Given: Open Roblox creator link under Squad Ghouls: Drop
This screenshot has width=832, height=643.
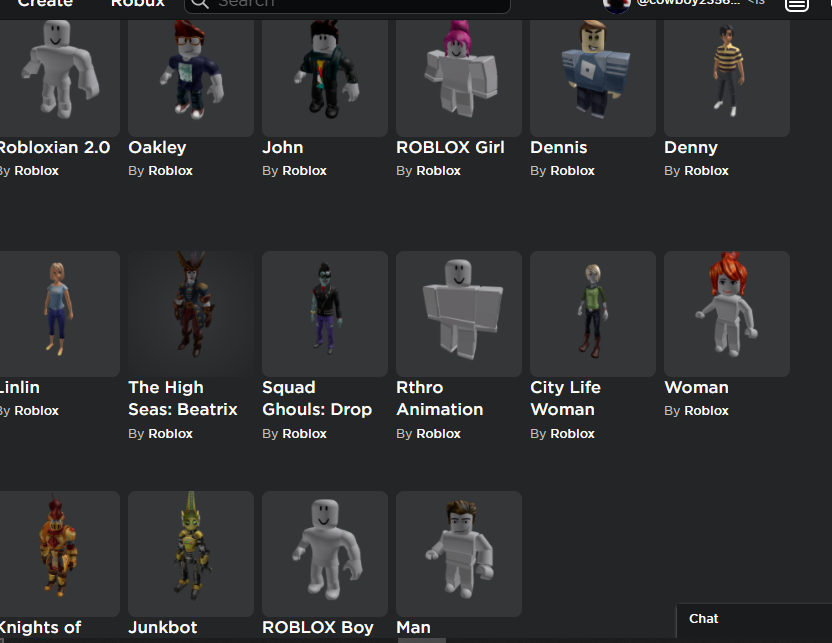Looking at the screenshot, I should click(305, 434).
